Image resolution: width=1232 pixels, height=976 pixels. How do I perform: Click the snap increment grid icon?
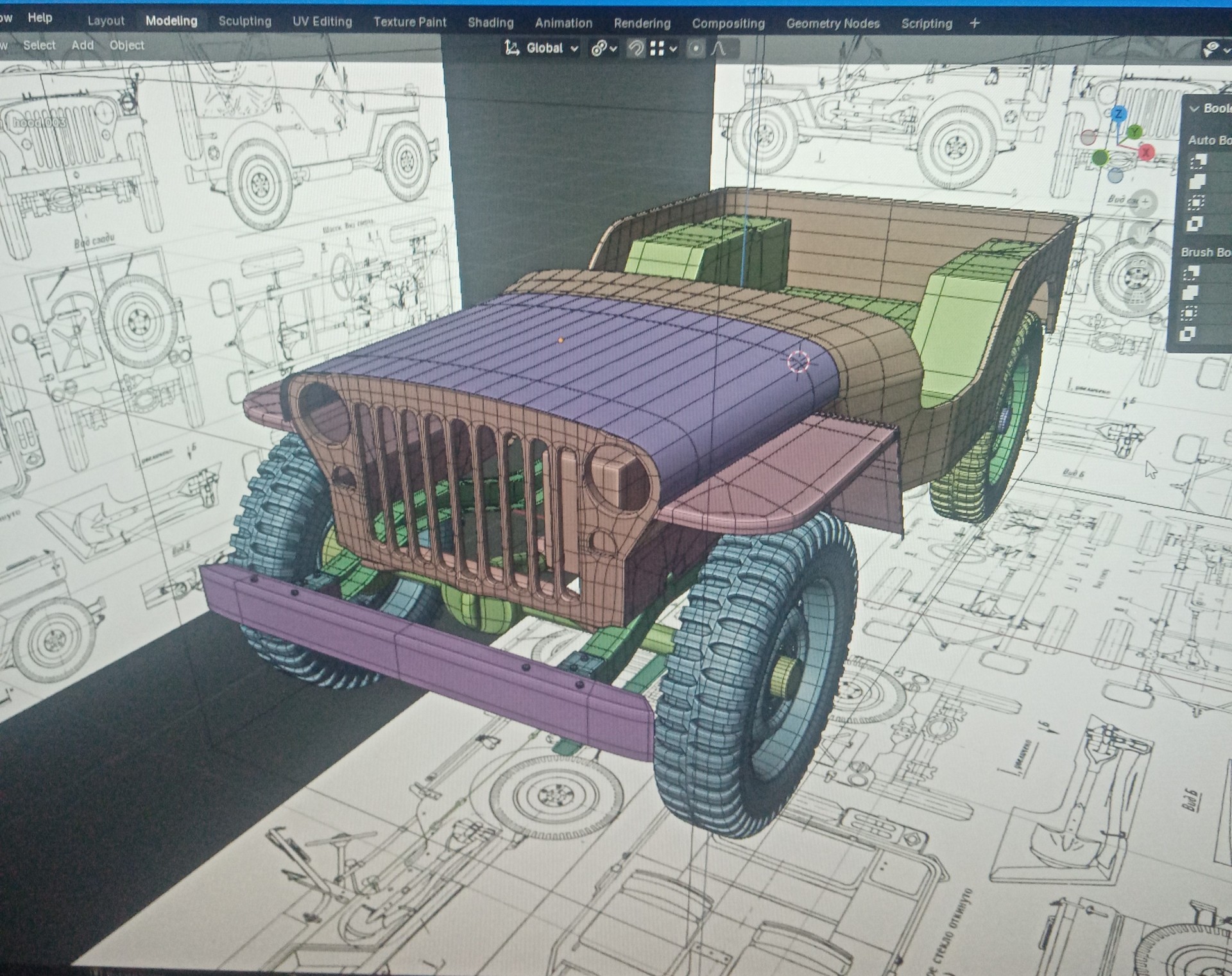[657, 49]
